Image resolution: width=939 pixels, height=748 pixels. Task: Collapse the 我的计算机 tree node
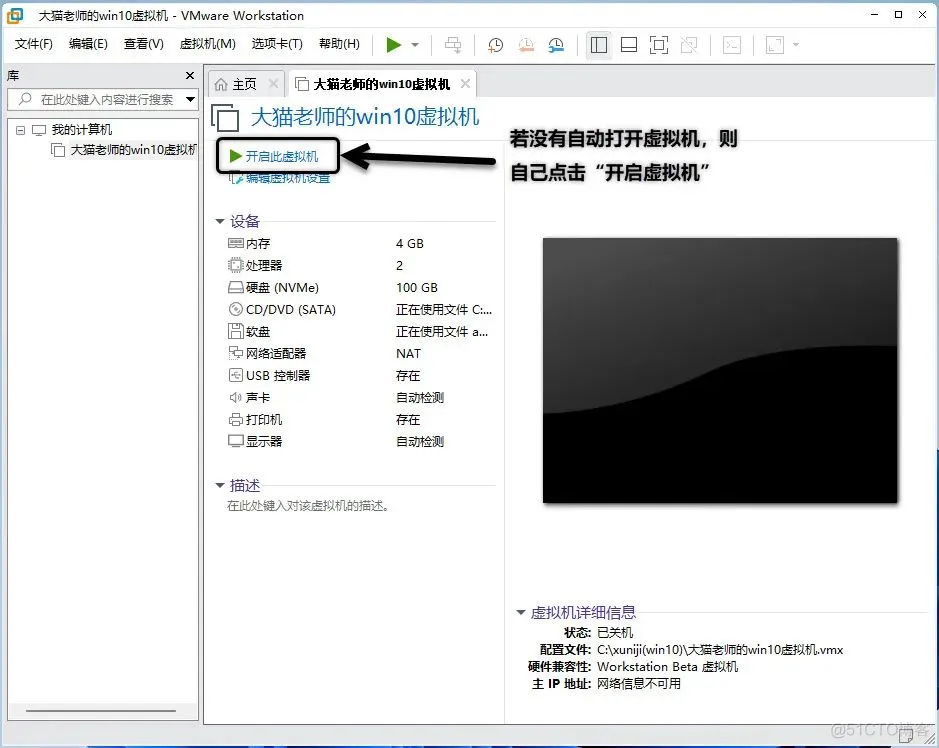pyautogui.click(x=20, y=130)
